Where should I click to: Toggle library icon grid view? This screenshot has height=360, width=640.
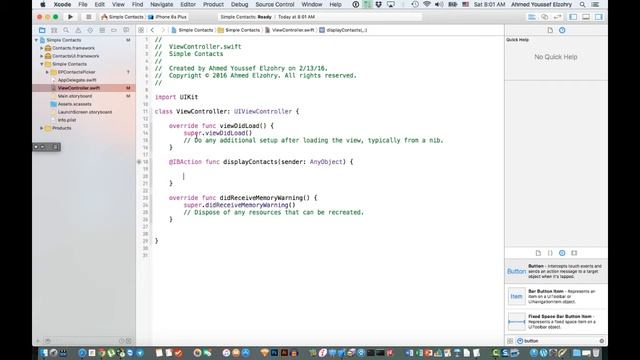pyautogui.click(x=510, y=341)
